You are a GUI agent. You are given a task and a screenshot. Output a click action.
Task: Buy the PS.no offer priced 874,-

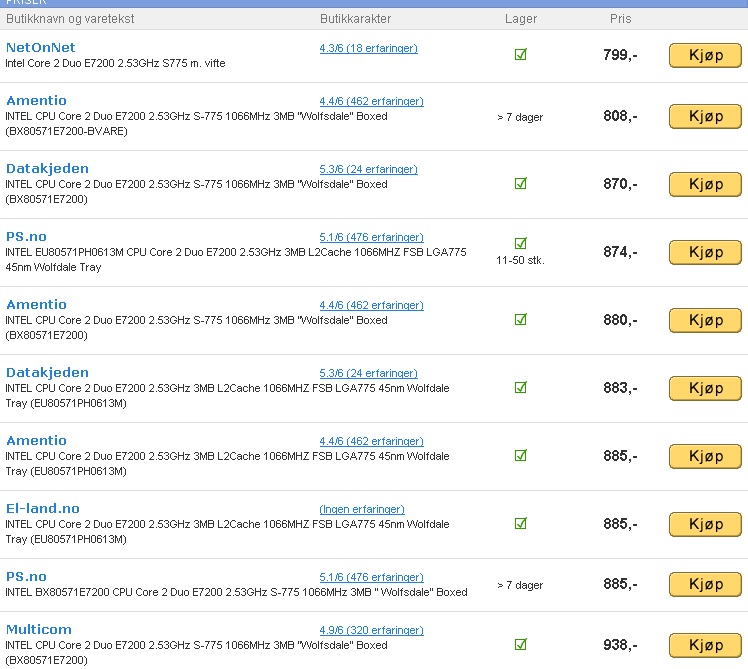pos(705,252)
